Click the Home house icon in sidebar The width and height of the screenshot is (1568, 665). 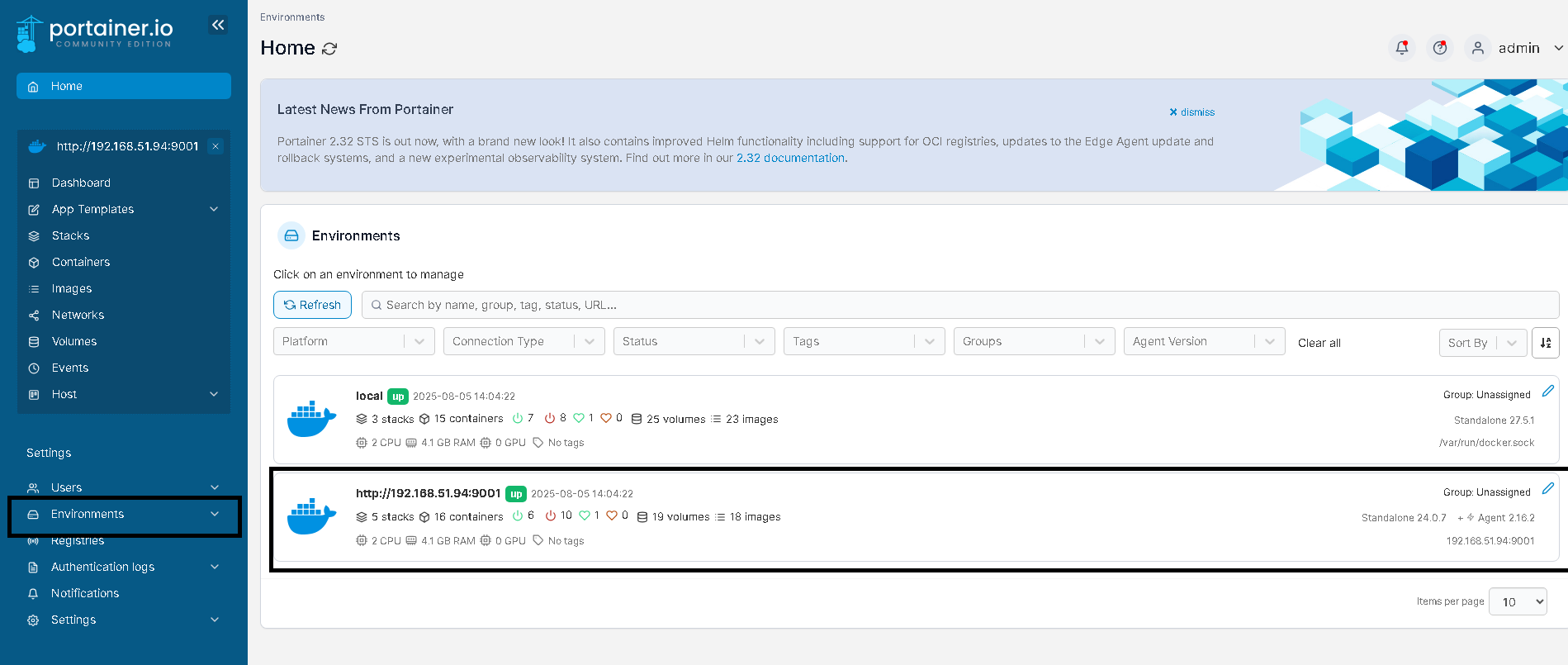click(33, 87)
